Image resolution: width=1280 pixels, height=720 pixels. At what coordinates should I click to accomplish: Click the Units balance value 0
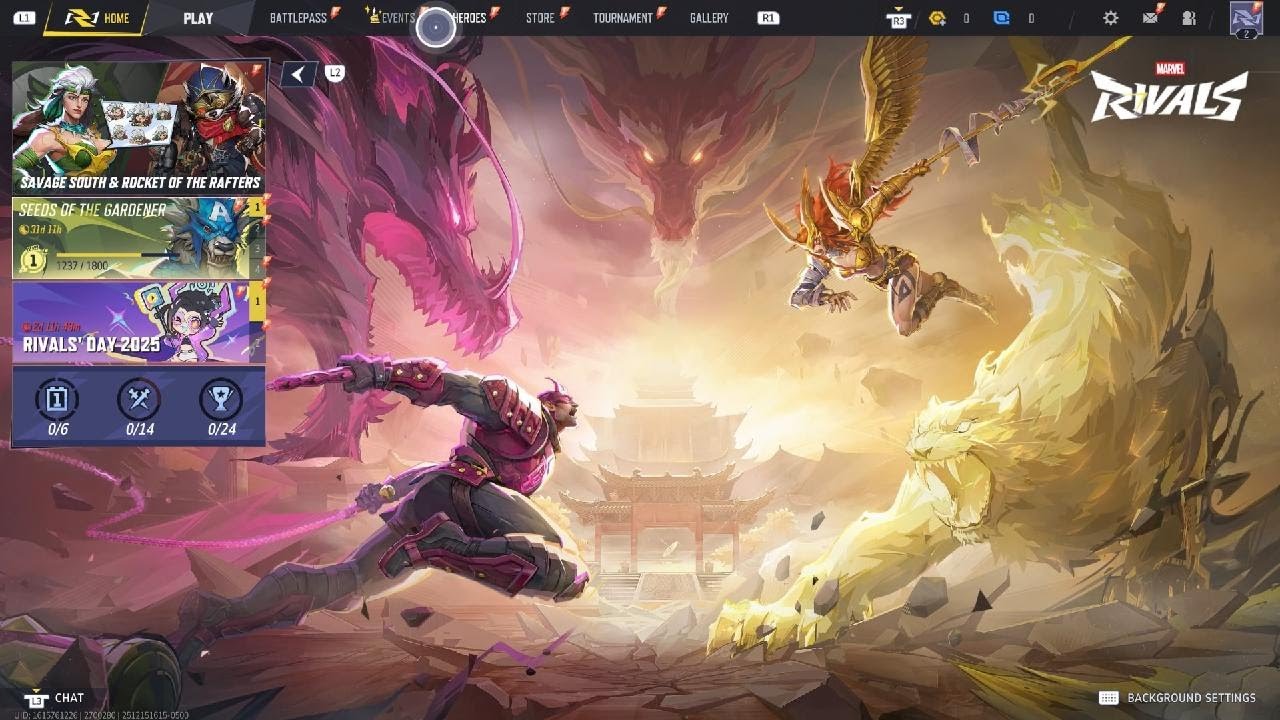(x=1031, y=18)
